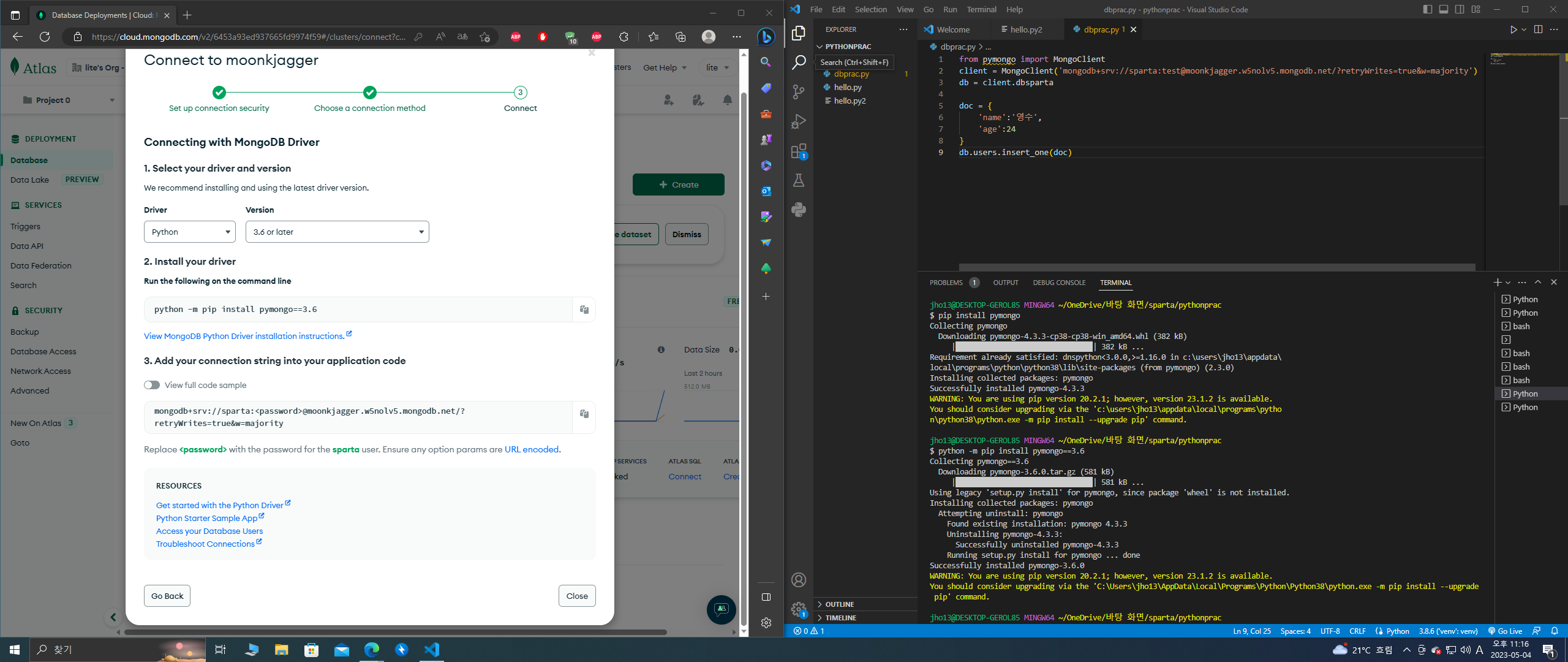Toggle the panel layout in VS Code title bar
This screenshot has height=662, width=1568.
(1444, 9)
